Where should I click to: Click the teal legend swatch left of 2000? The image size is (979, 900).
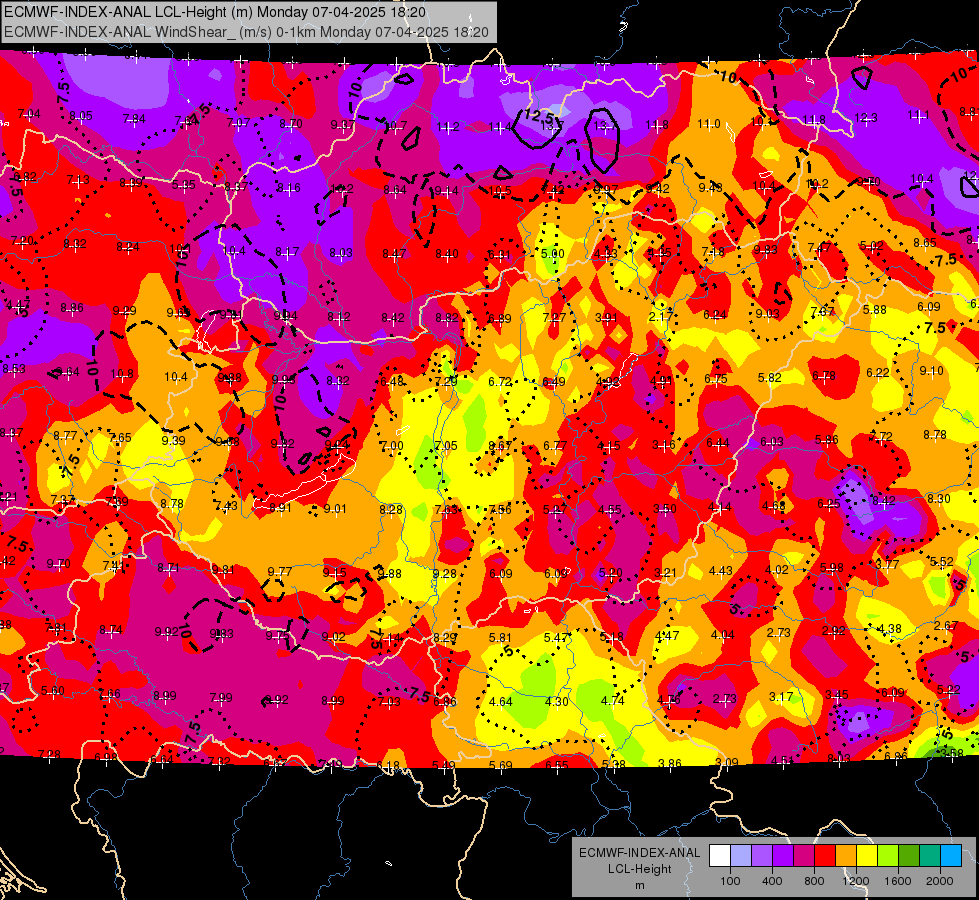[x=930, y=856]
